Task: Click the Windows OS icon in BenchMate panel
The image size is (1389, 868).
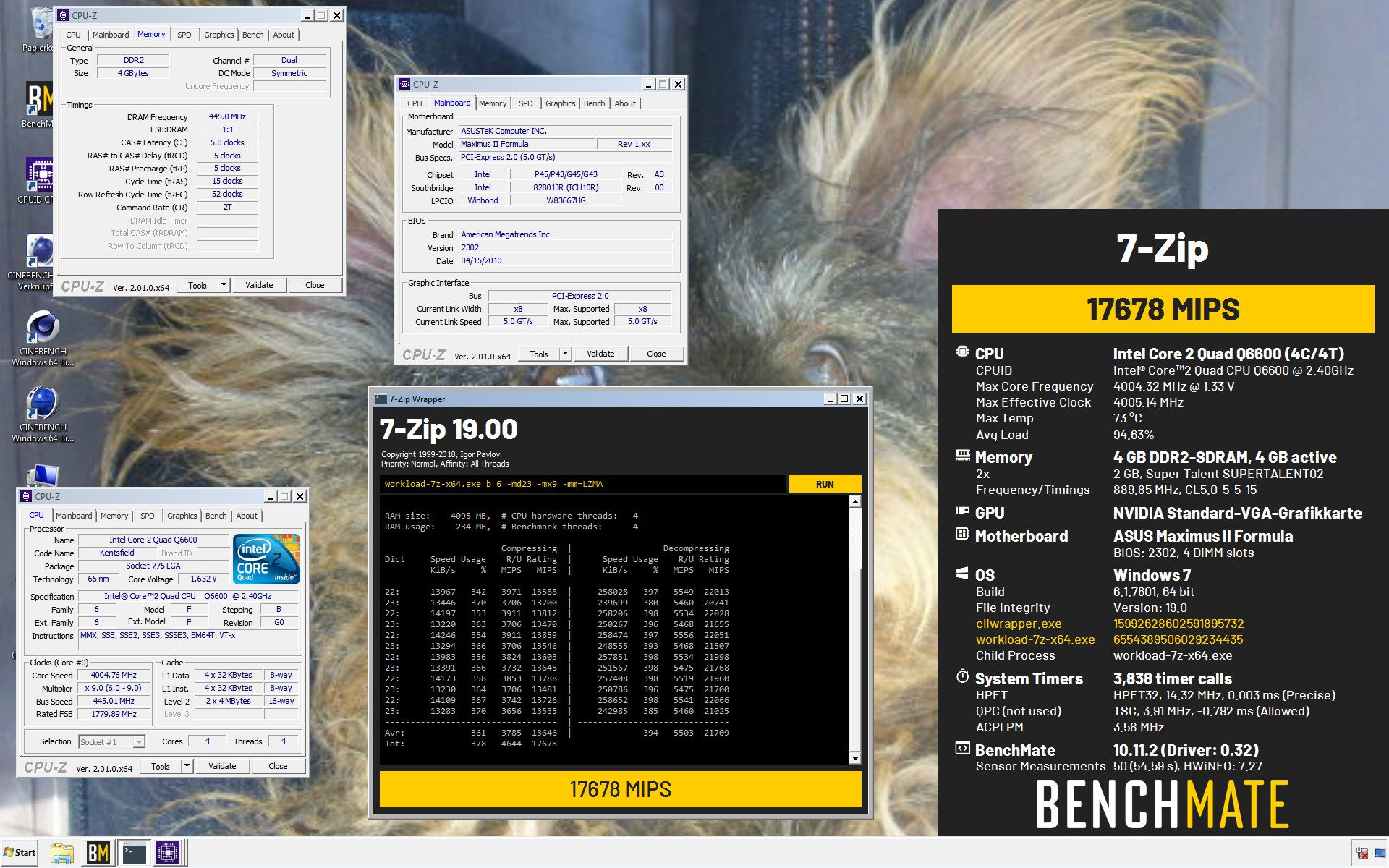Action: pyautogui.click(x=962, y=573)
